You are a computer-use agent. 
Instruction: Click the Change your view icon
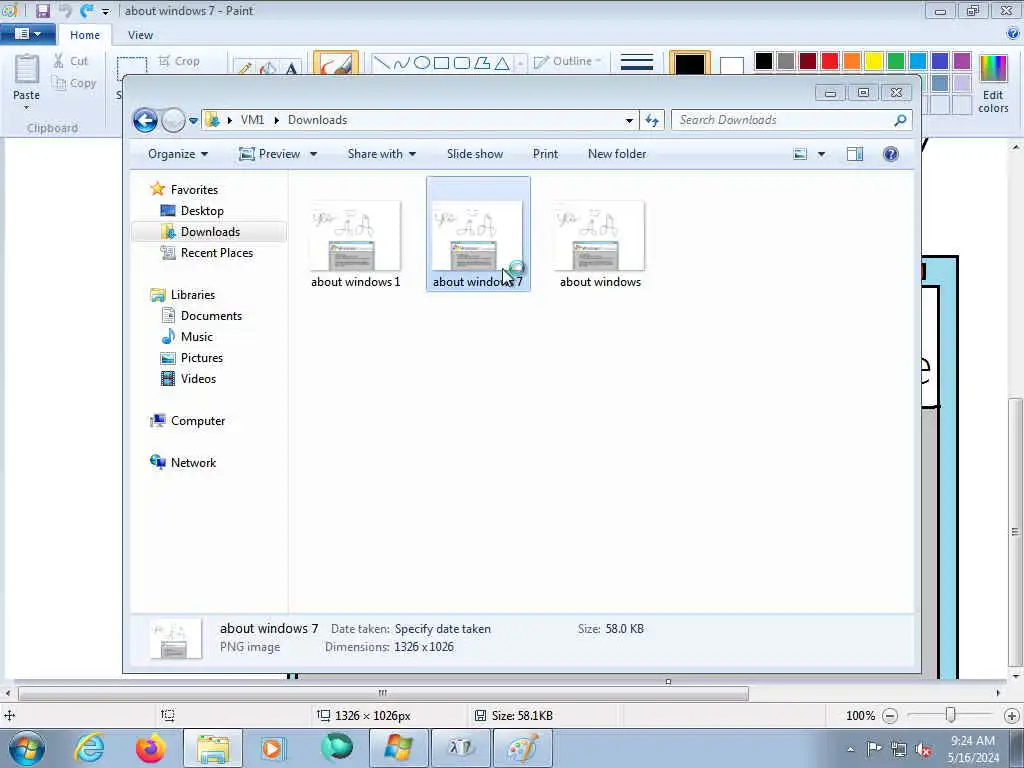(800, 154)
